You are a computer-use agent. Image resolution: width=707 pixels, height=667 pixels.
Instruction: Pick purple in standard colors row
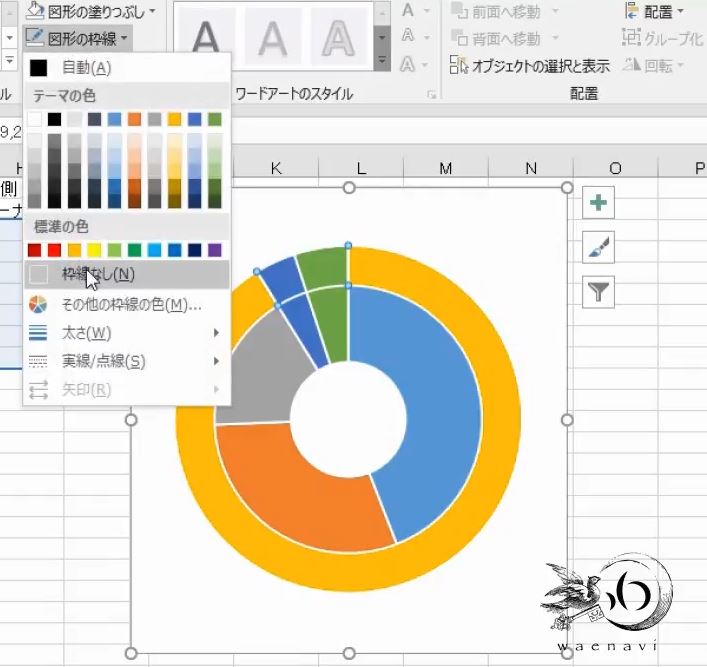(215, 250)
